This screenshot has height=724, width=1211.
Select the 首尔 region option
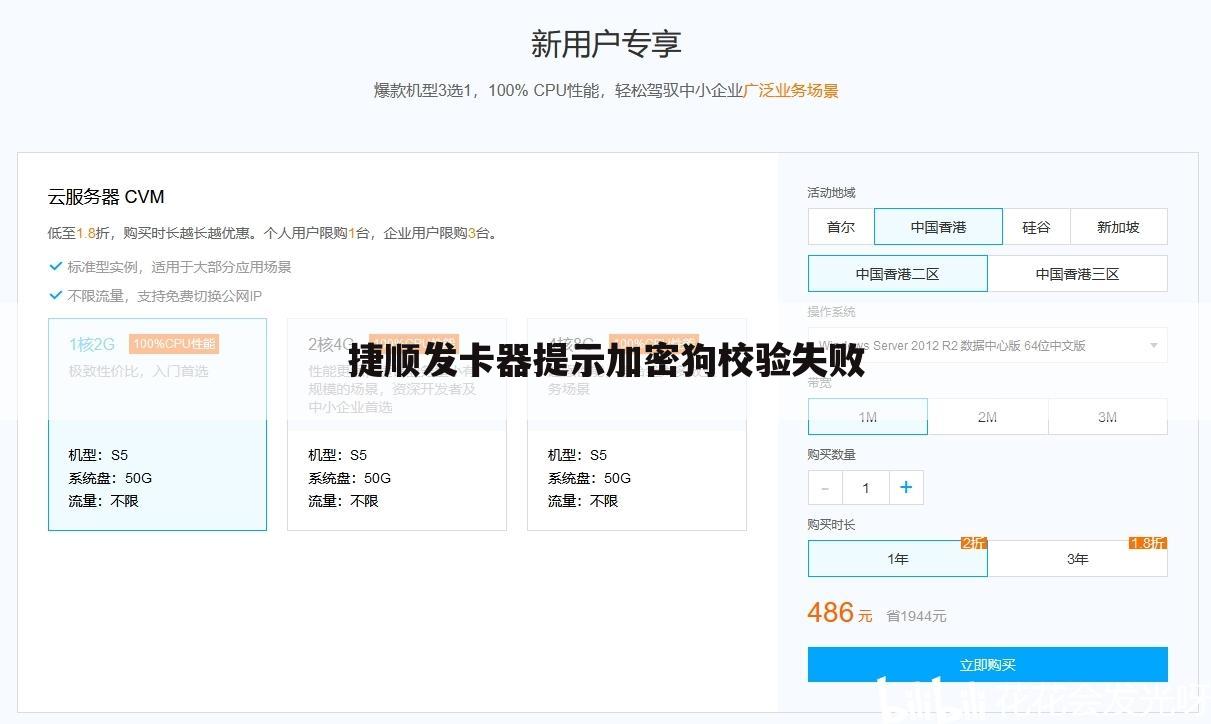click(841, 227)
